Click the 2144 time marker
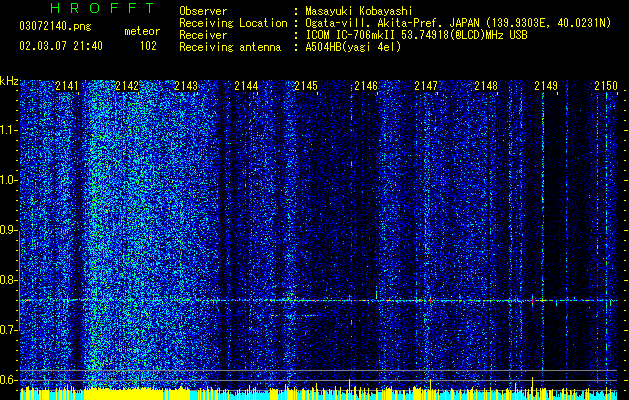The height and width of the screenshot is (400, 629). 246,86
